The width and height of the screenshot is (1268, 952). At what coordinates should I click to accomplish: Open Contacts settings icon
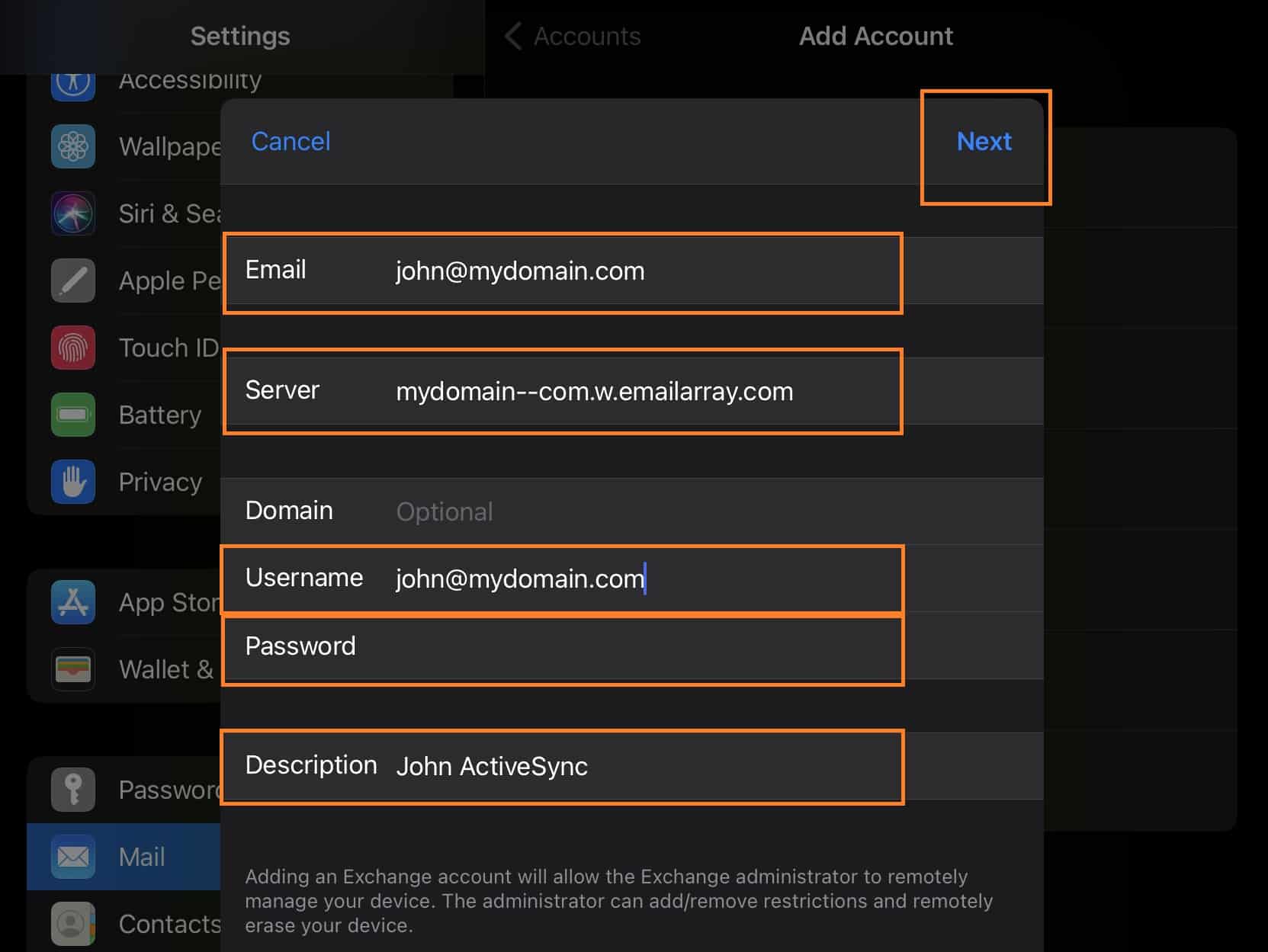coord(73,924)
